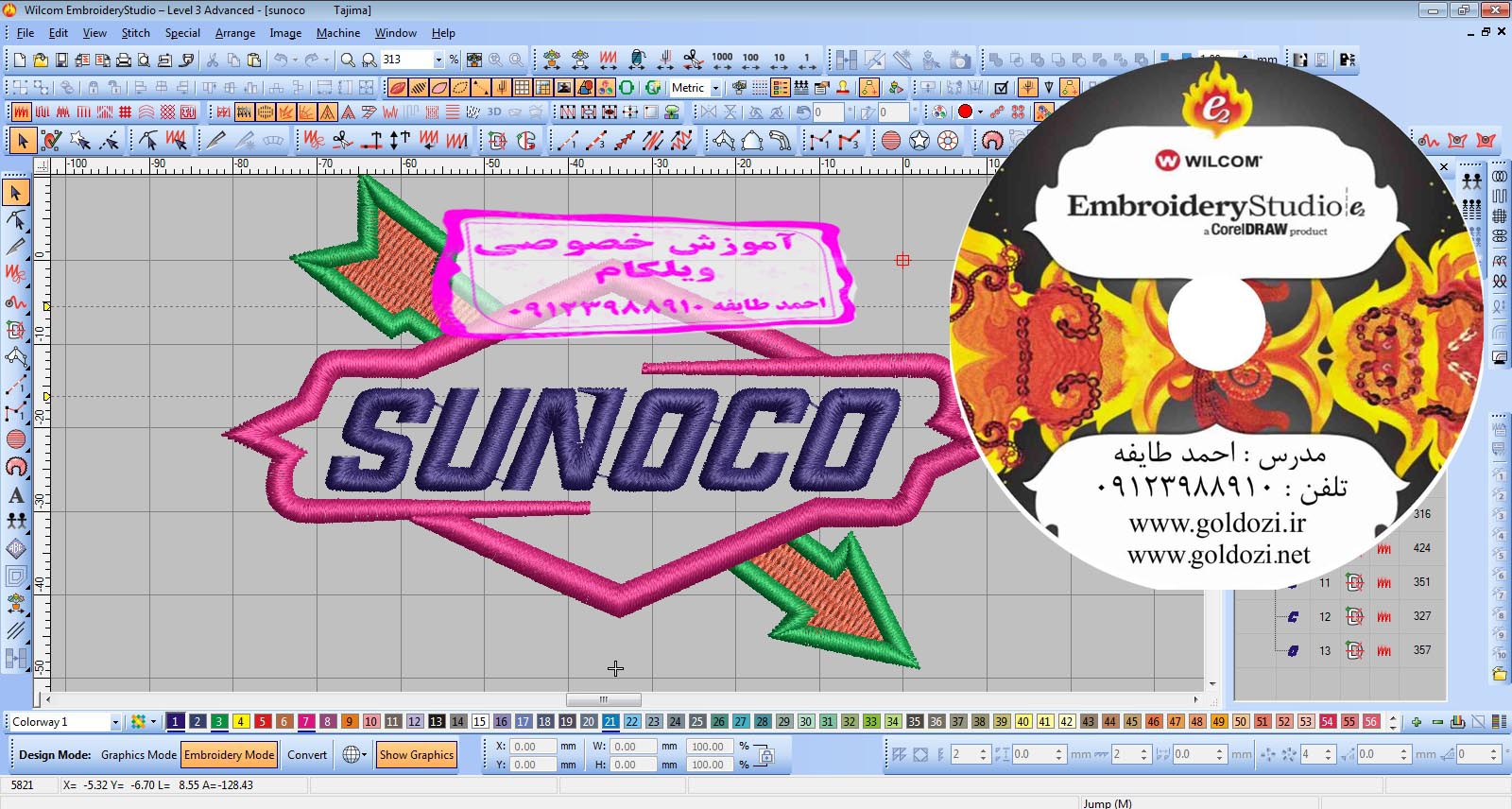Viewport: 1512px width, 809px height.
Task: Toggle the checkmark box icon in toolbar
Action: click(1002, 88)
